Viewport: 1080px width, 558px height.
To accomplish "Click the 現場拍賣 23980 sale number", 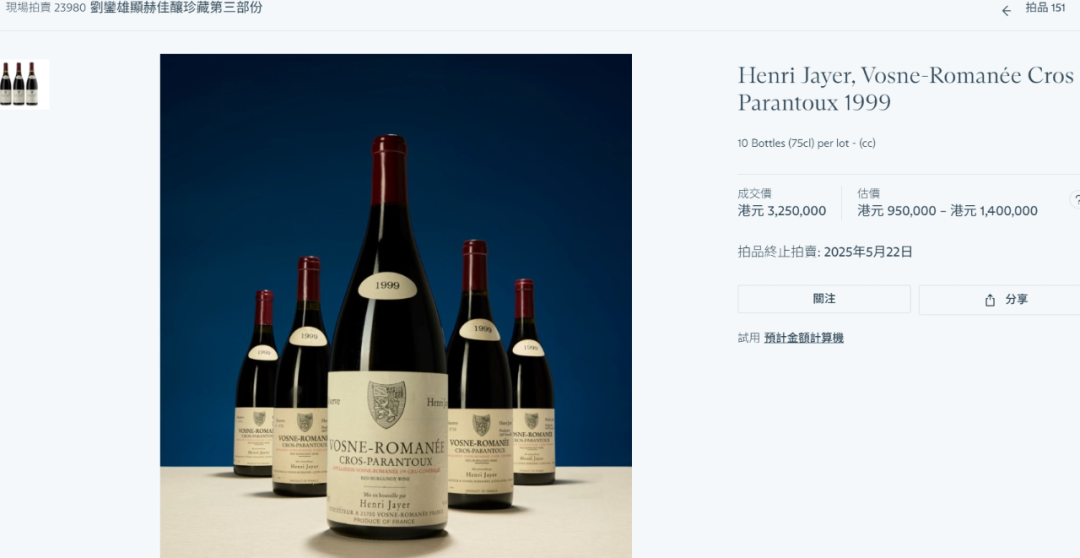I will point(45,8).
